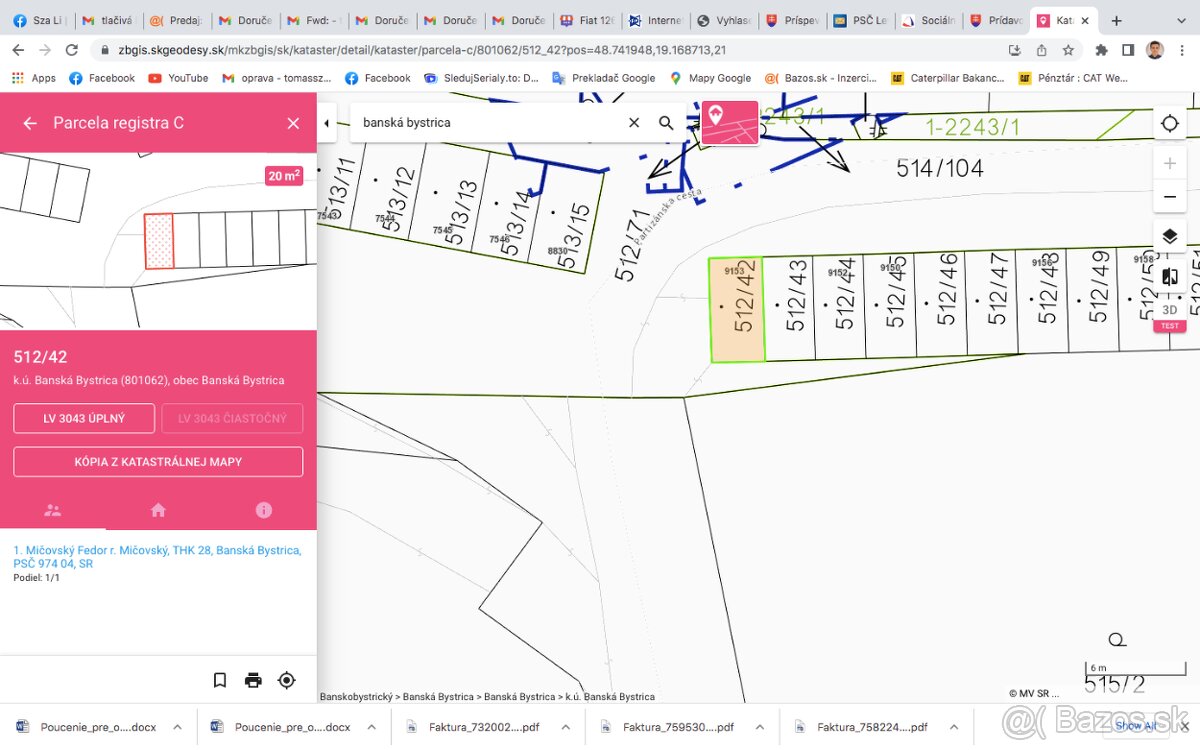This screenshot has height=750, width=1200.
Task: Center map on my location
Action: click(1169, 123)
